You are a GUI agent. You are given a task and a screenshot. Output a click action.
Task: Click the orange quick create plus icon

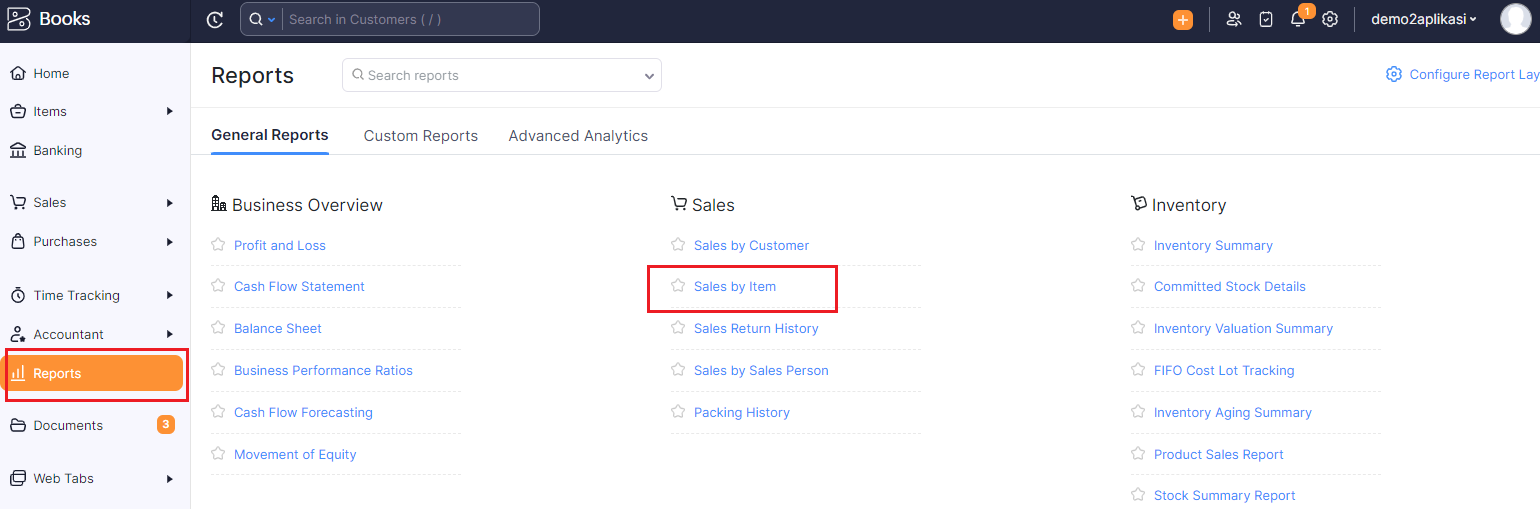1183,19
